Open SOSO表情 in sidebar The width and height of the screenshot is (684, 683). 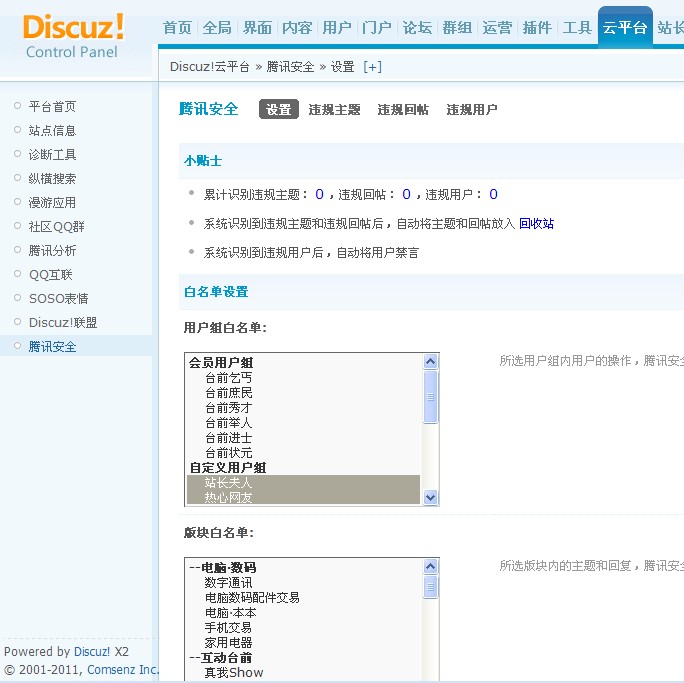click(x=58, y=298)
